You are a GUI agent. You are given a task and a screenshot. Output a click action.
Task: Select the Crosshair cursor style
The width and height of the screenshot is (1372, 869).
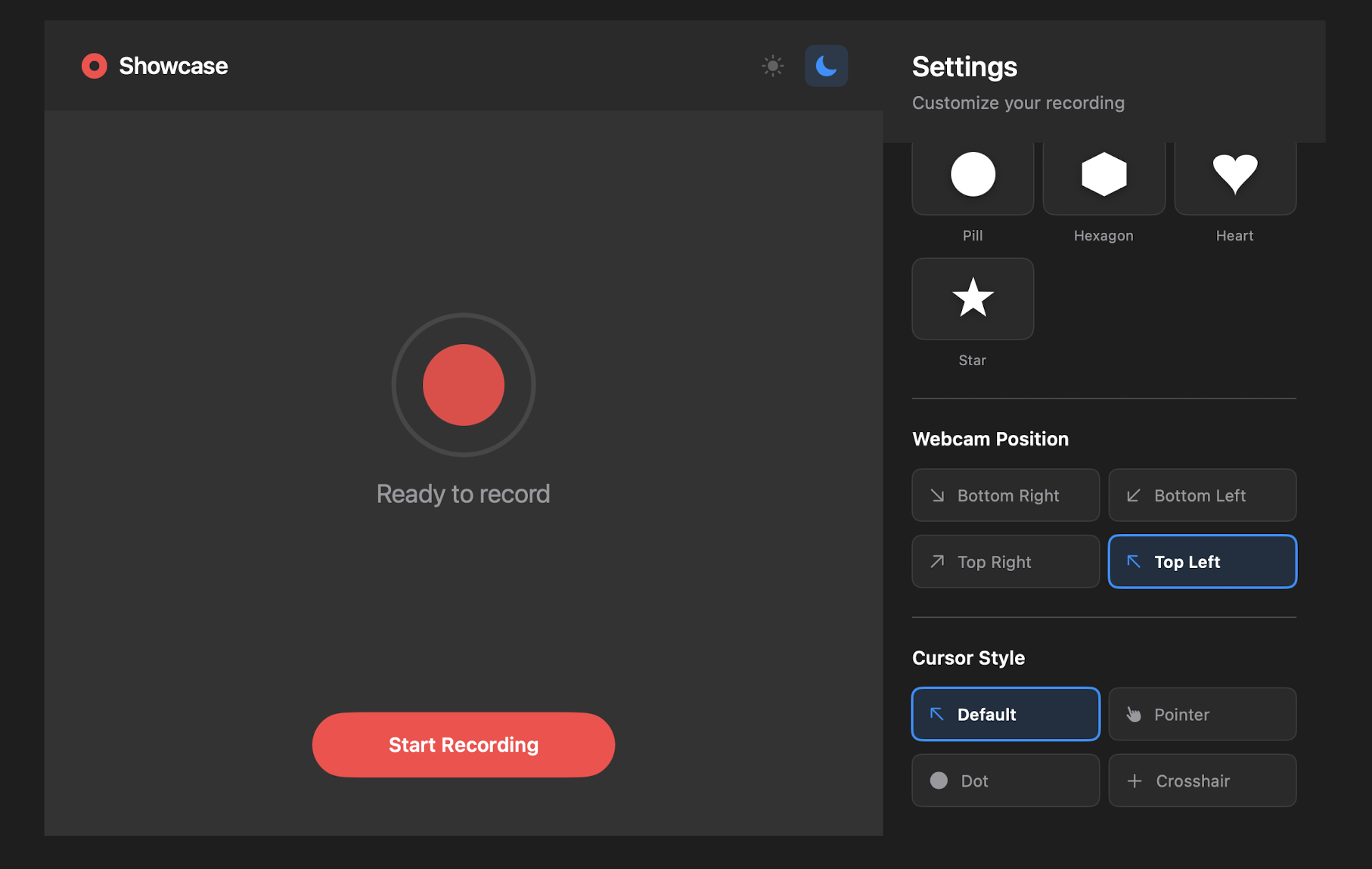1202,781
